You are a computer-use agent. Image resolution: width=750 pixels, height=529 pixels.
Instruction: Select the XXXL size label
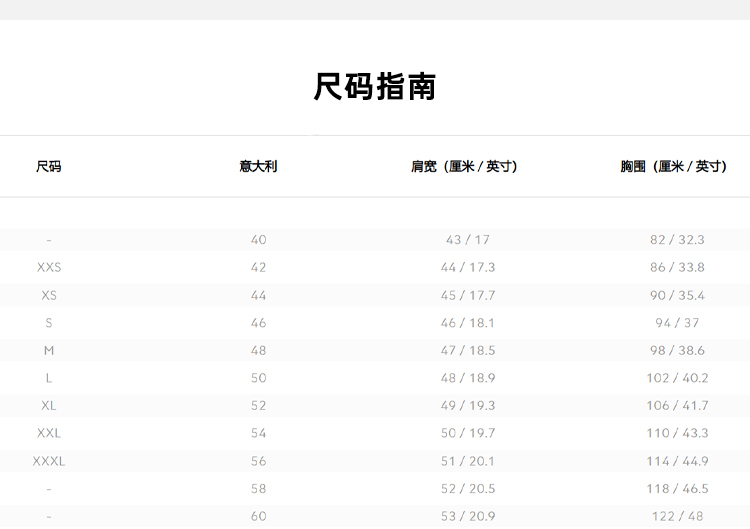coord(48,462)
